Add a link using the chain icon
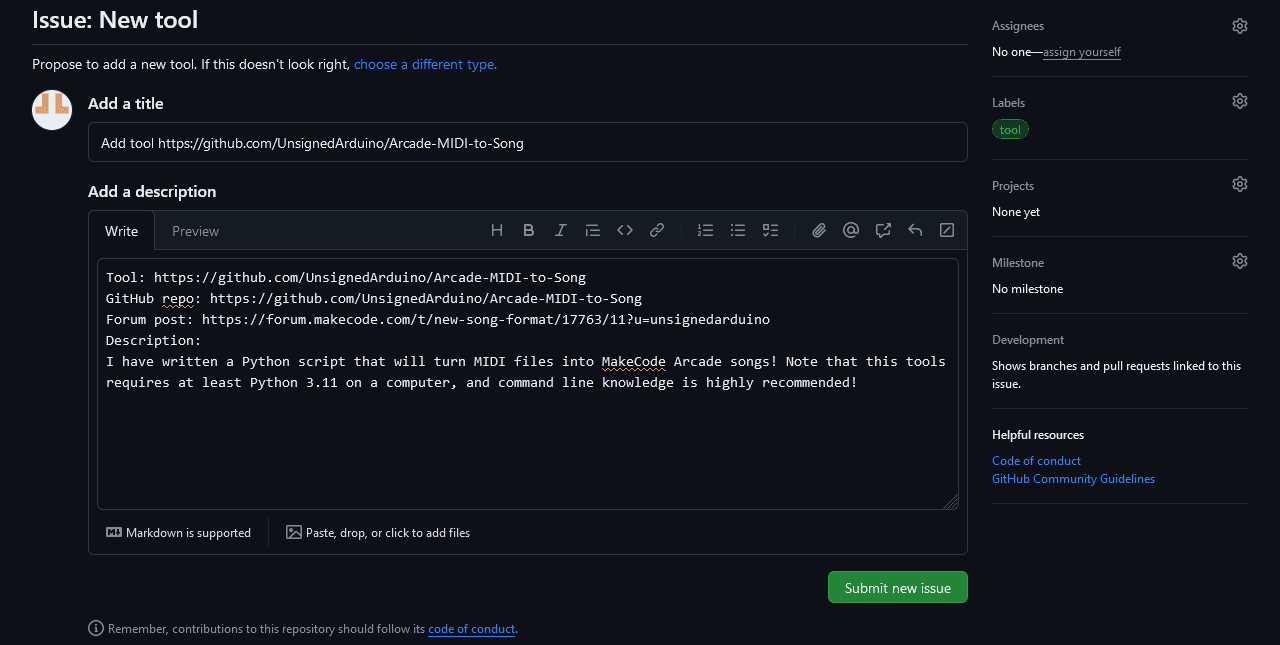1280x645 pixels. (x=657, y=230)
